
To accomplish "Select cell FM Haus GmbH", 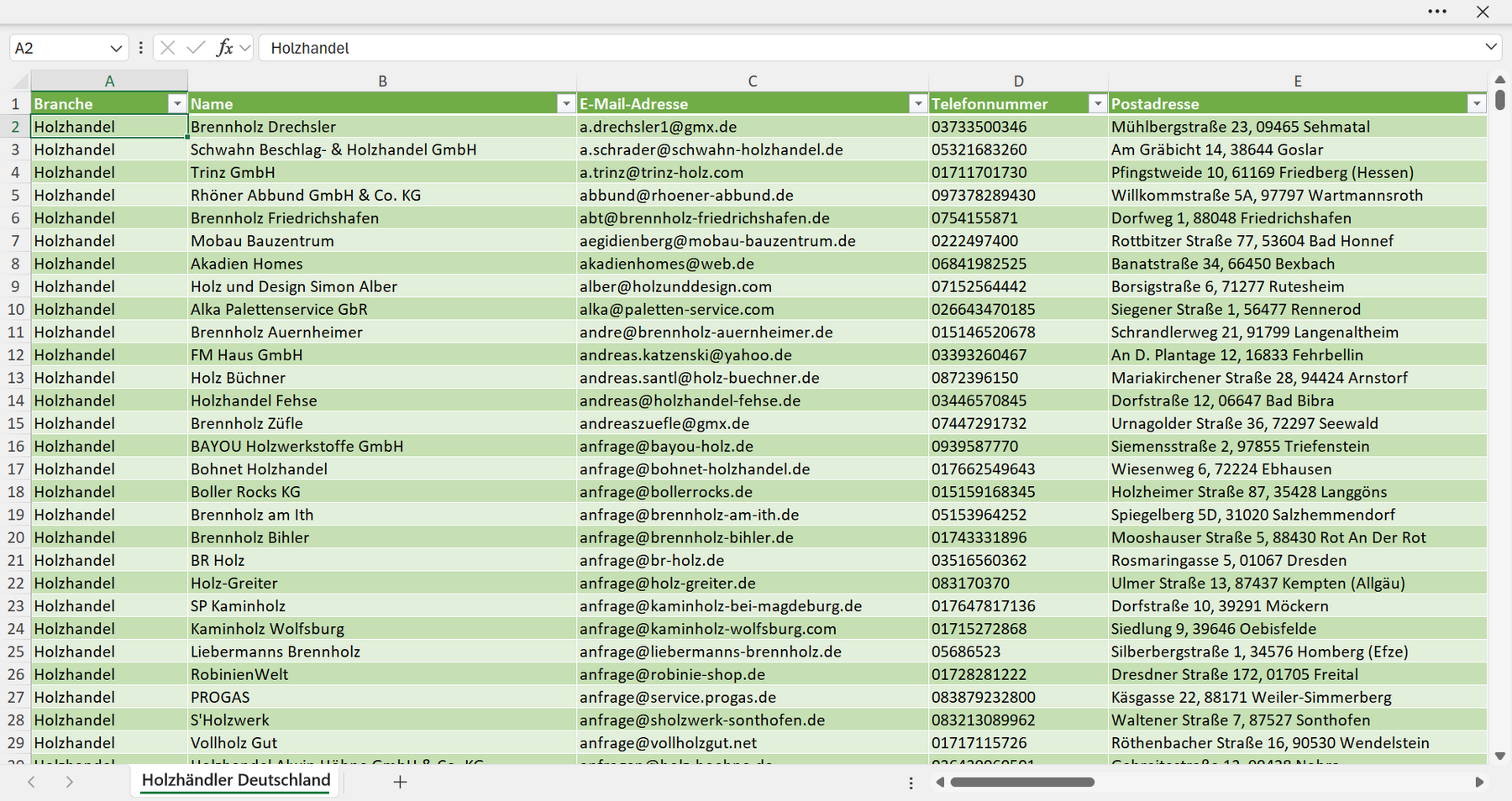I will tap(382, 354).
